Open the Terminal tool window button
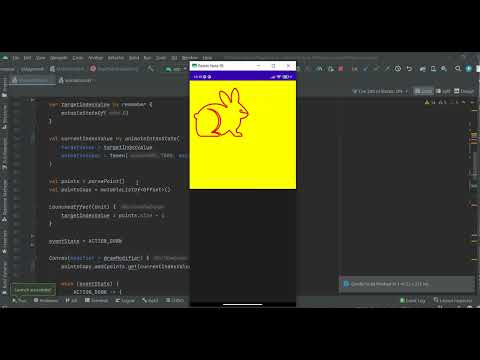This screenshot has height=360, width=480. (96, 300)
